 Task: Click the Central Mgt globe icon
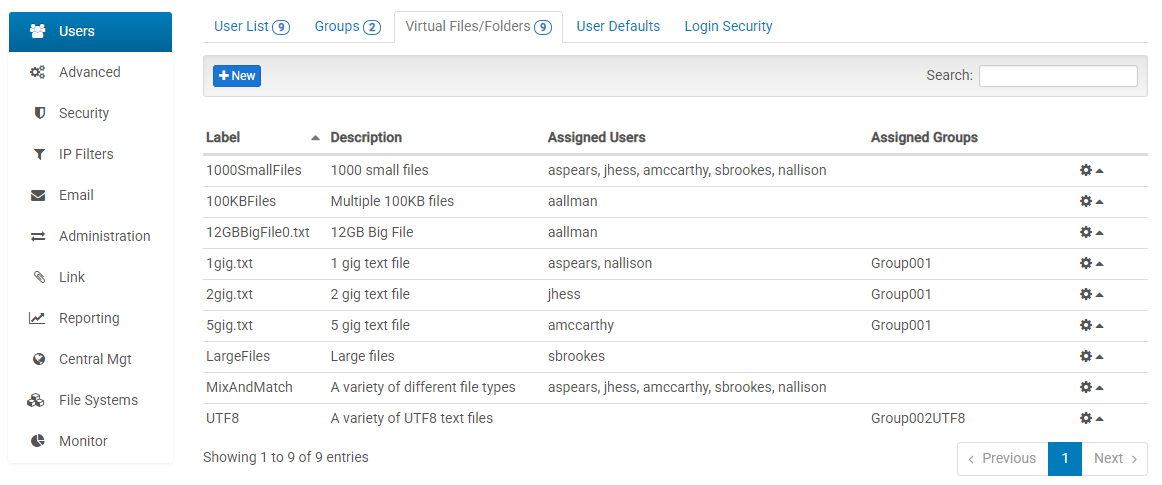(39, 359)
